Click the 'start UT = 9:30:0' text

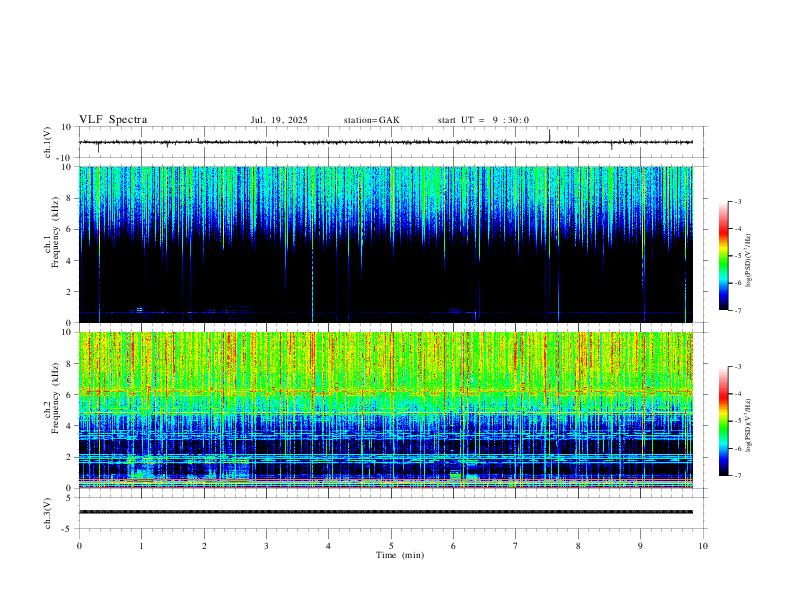point(483,120)
